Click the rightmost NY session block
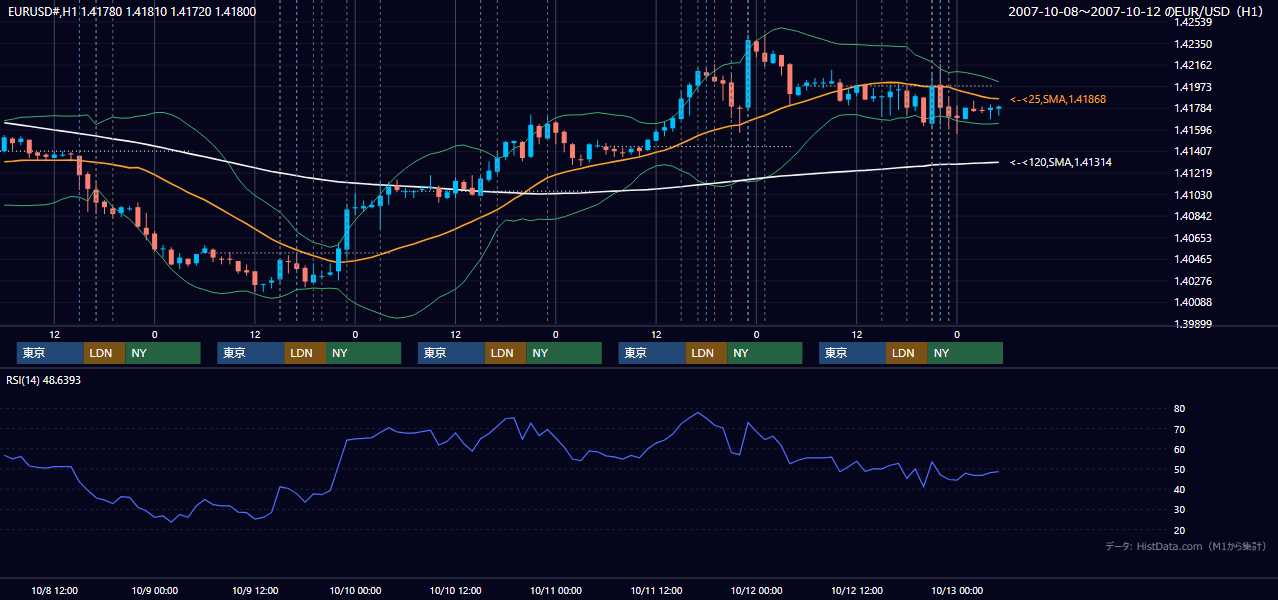Image resolution: width=1278 pixels, height=600 pixels. [x=965, y=353]
